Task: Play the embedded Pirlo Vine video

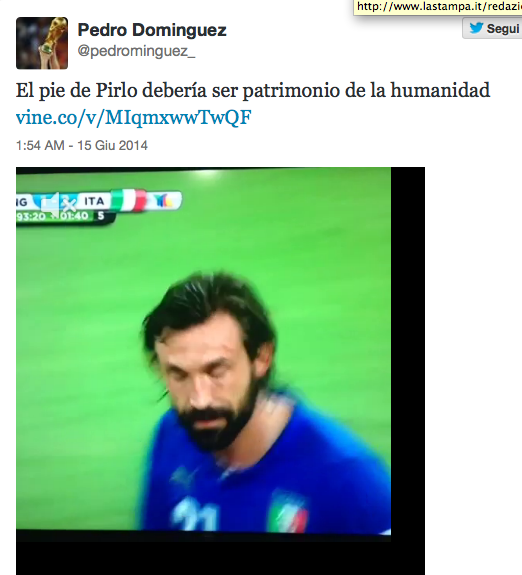Action: tap(204, 350)
